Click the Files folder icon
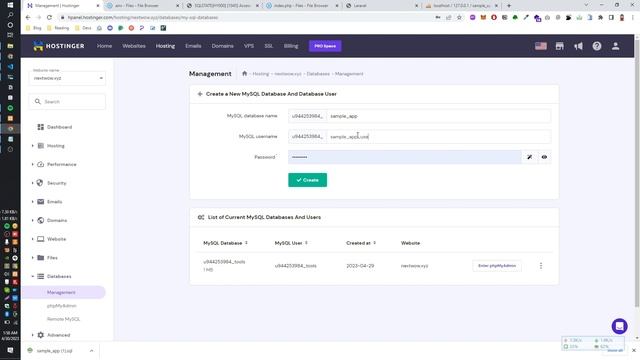Image resolution: width=640 pixels, height=360 pixels. coord(40,258)
